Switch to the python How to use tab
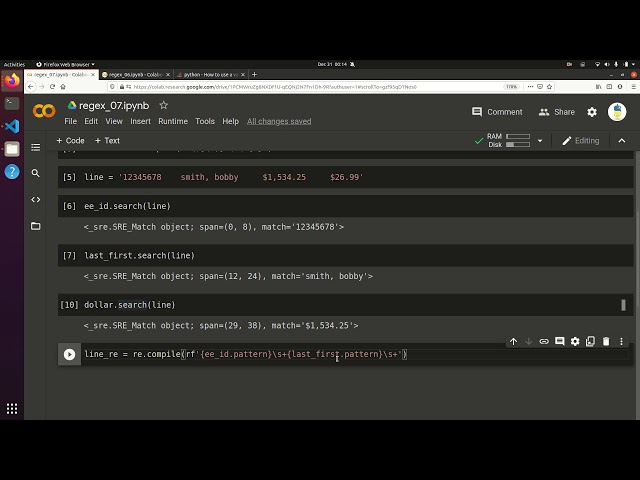The height and width of the screenshot is (480, 640). (211, 75)
